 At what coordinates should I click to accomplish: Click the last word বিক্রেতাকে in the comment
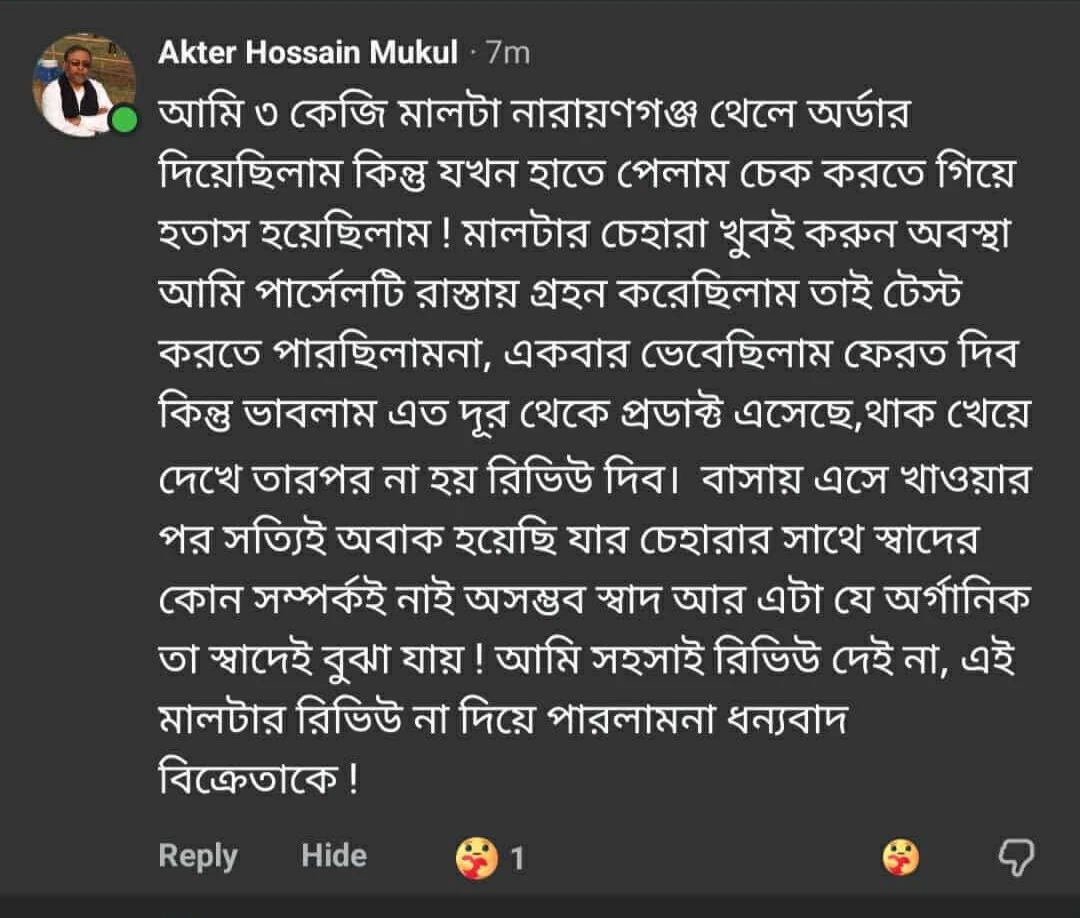click(246, 778)
